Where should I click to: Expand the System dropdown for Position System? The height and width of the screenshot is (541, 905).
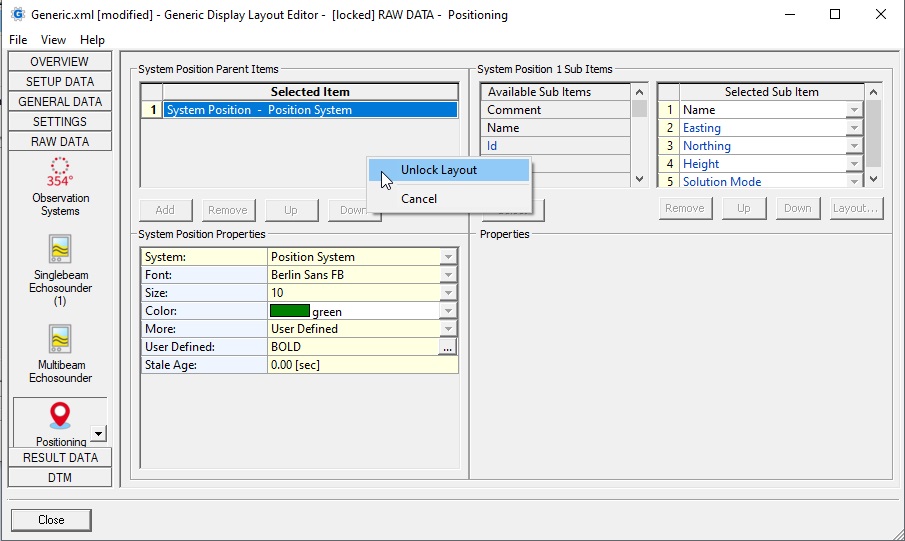pos(449,257)
